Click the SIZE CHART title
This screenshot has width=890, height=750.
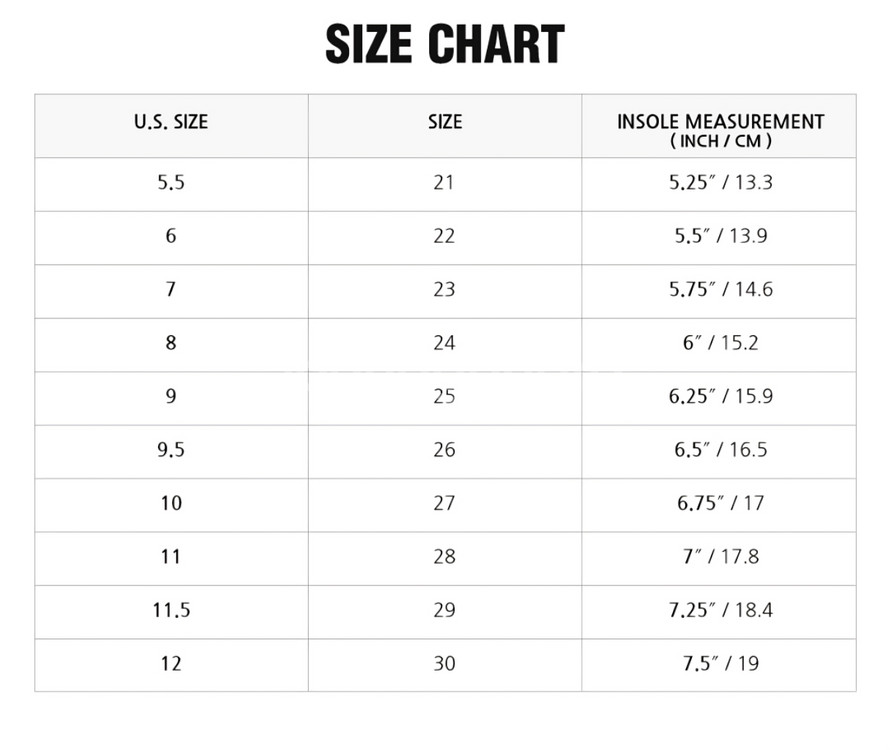[445, 44]
